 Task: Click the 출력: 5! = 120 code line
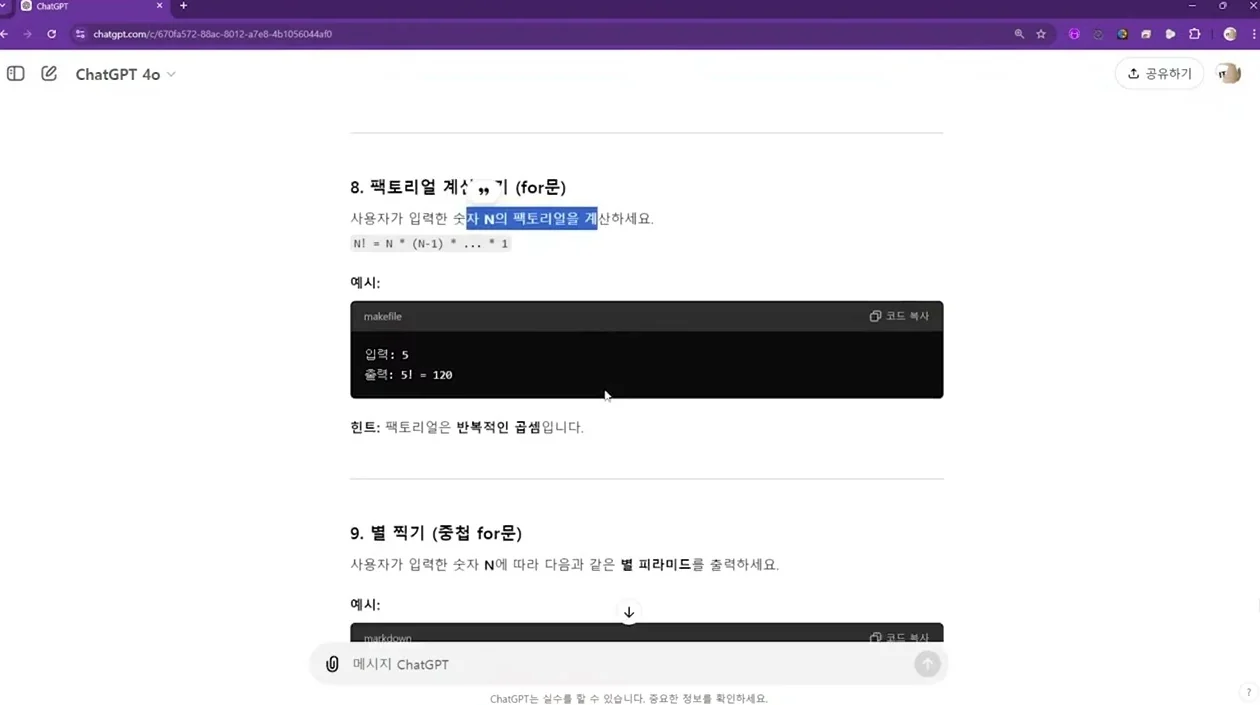(409, 375)
